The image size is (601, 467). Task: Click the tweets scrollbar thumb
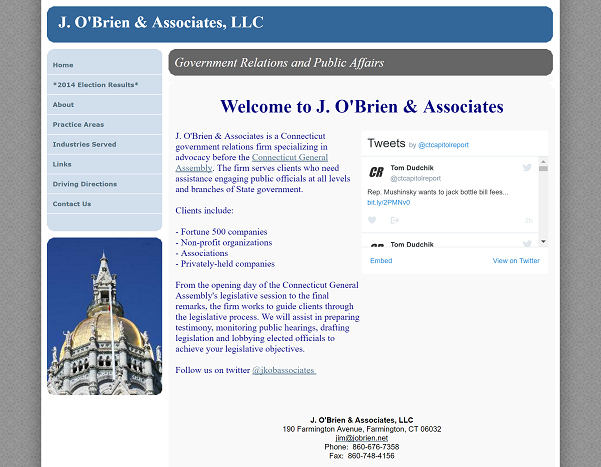click(543, 168)
